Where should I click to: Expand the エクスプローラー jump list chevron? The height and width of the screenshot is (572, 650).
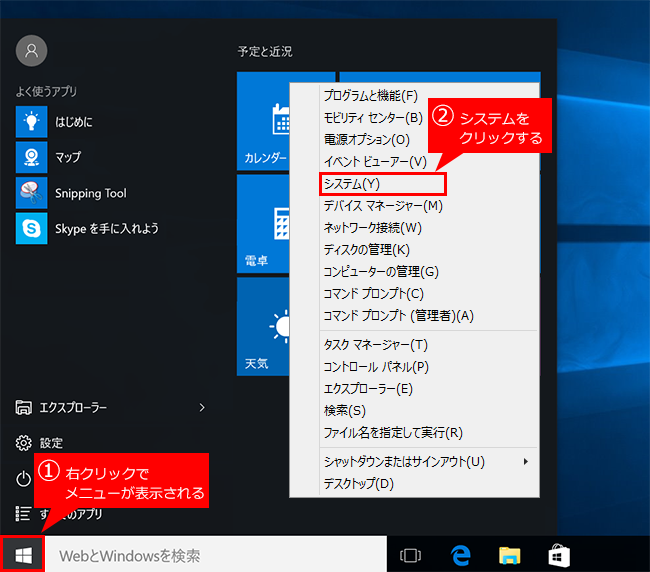pos(202,407)
